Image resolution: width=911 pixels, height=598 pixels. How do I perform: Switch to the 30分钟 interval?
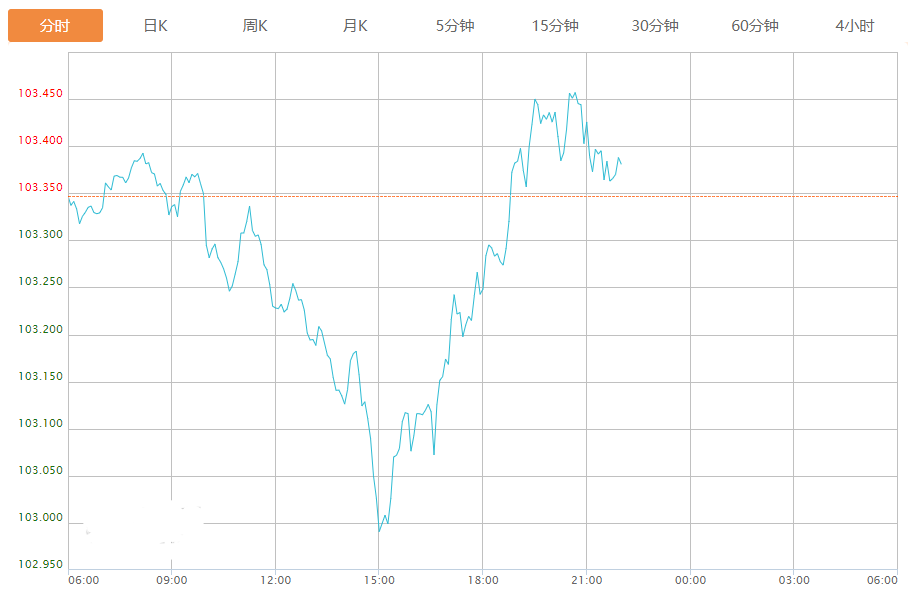tap(655, 26)
